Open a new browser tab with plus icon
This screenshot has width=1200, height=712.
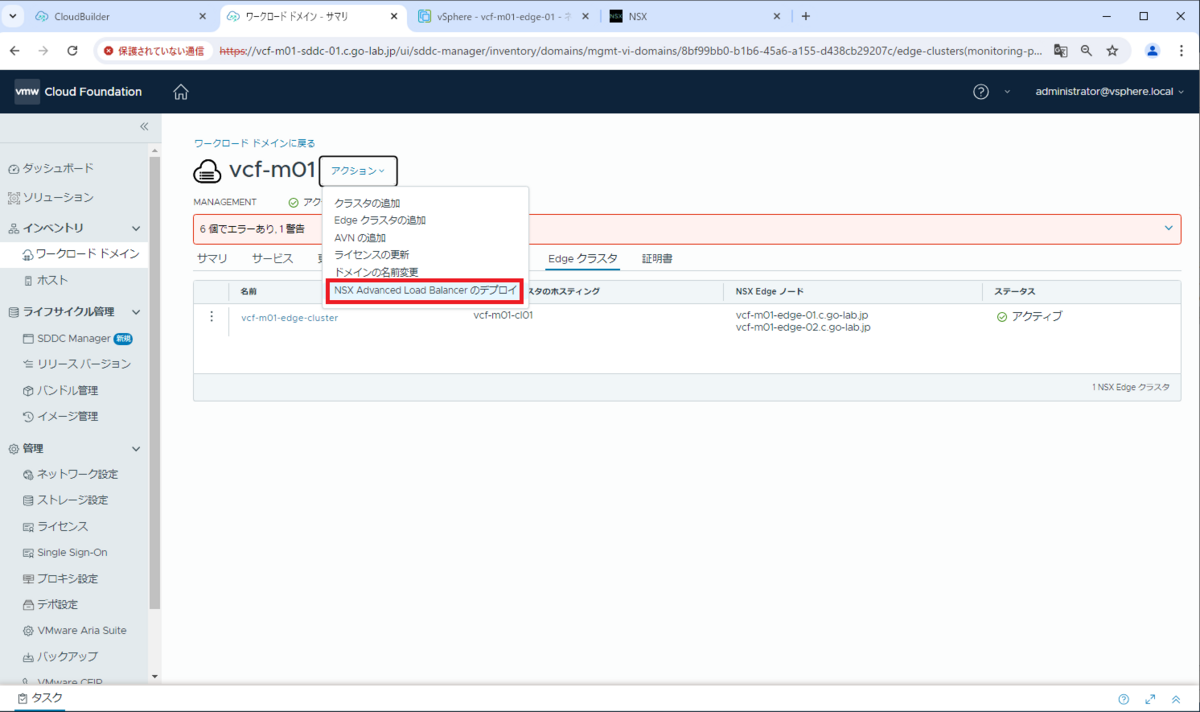click(806, 16)
